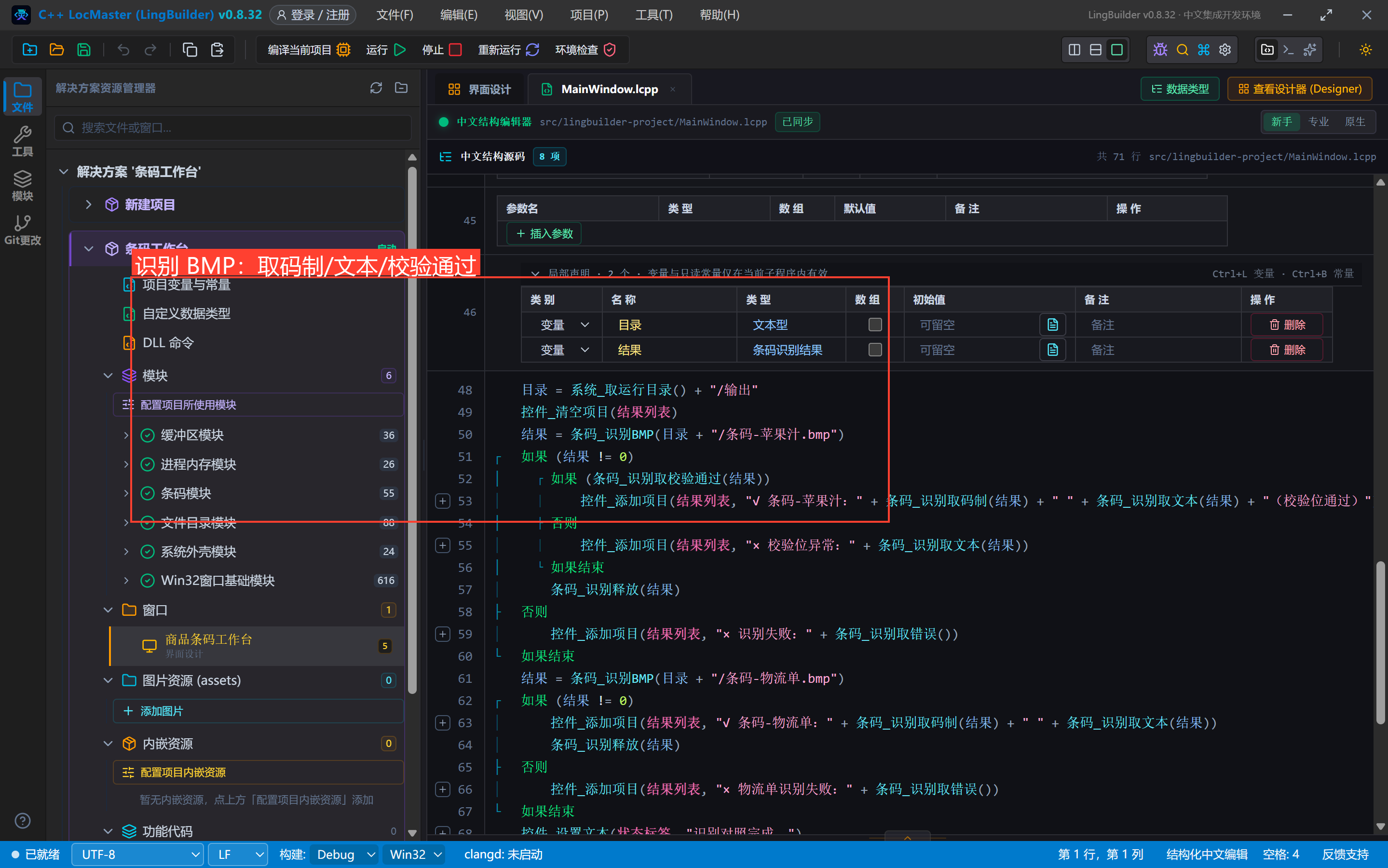
Task: Open the help question-mark icon
Action: coord(22,821)
